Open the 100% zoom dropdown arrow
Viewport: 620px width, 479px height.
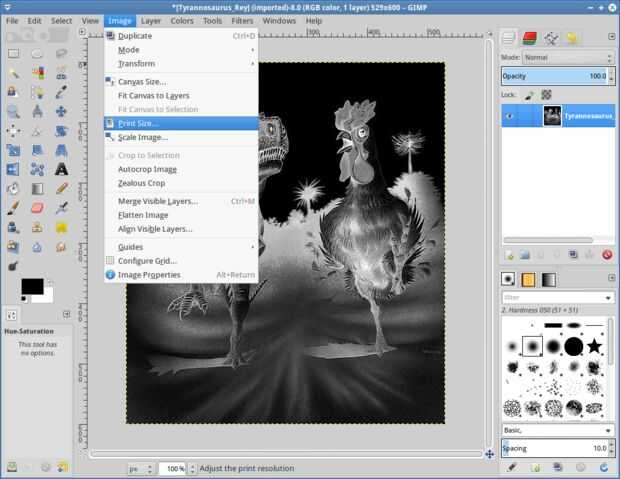192,469
